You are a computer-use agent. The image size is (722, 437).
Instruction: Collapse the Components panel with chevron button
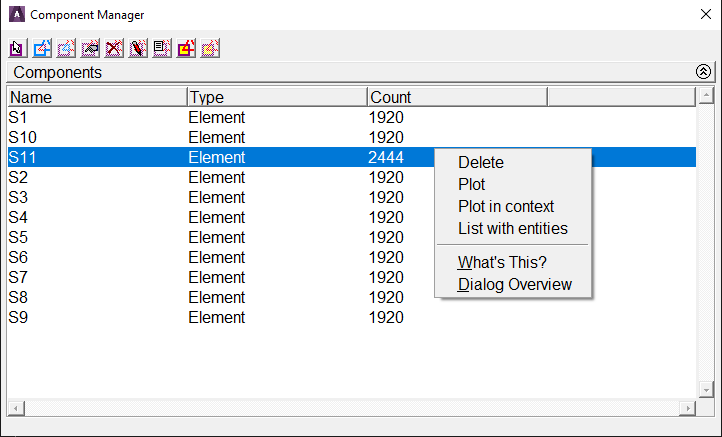703,72
